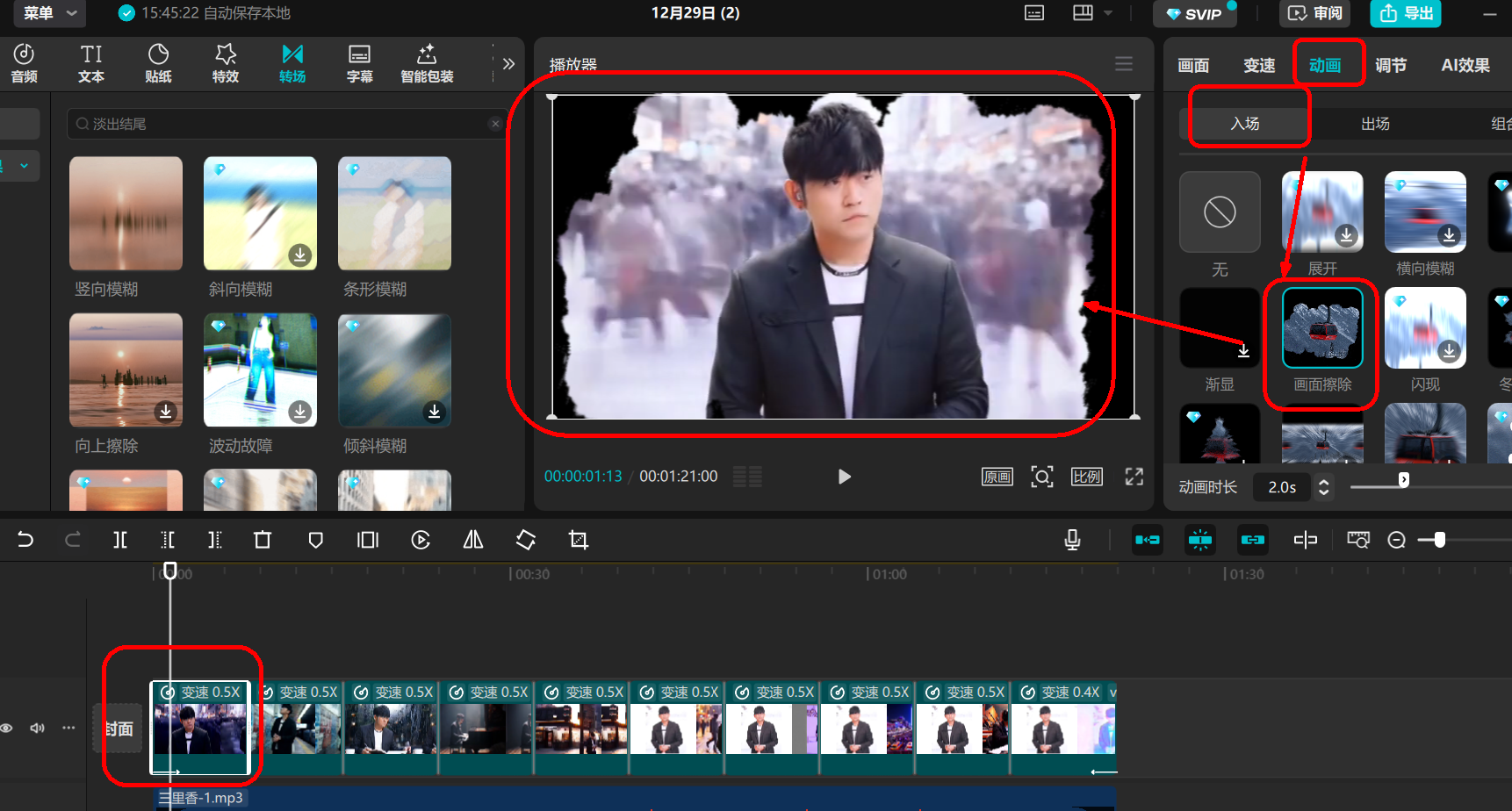Split the clip at the playhead
The height and width of the screenshot is (811, 1512).
(120, 540)
